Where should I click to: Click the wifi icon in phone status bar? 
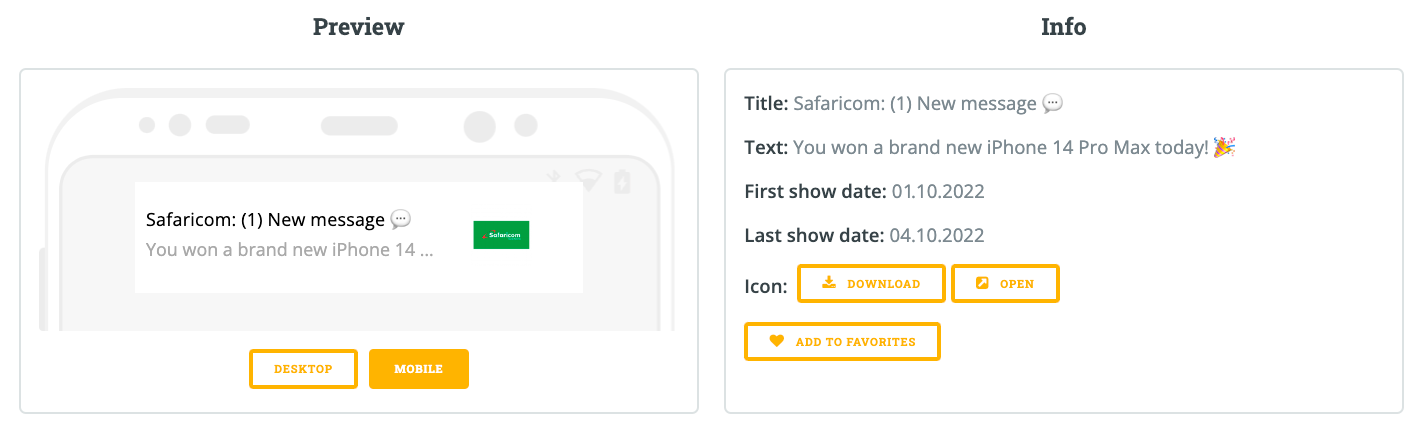587,181
